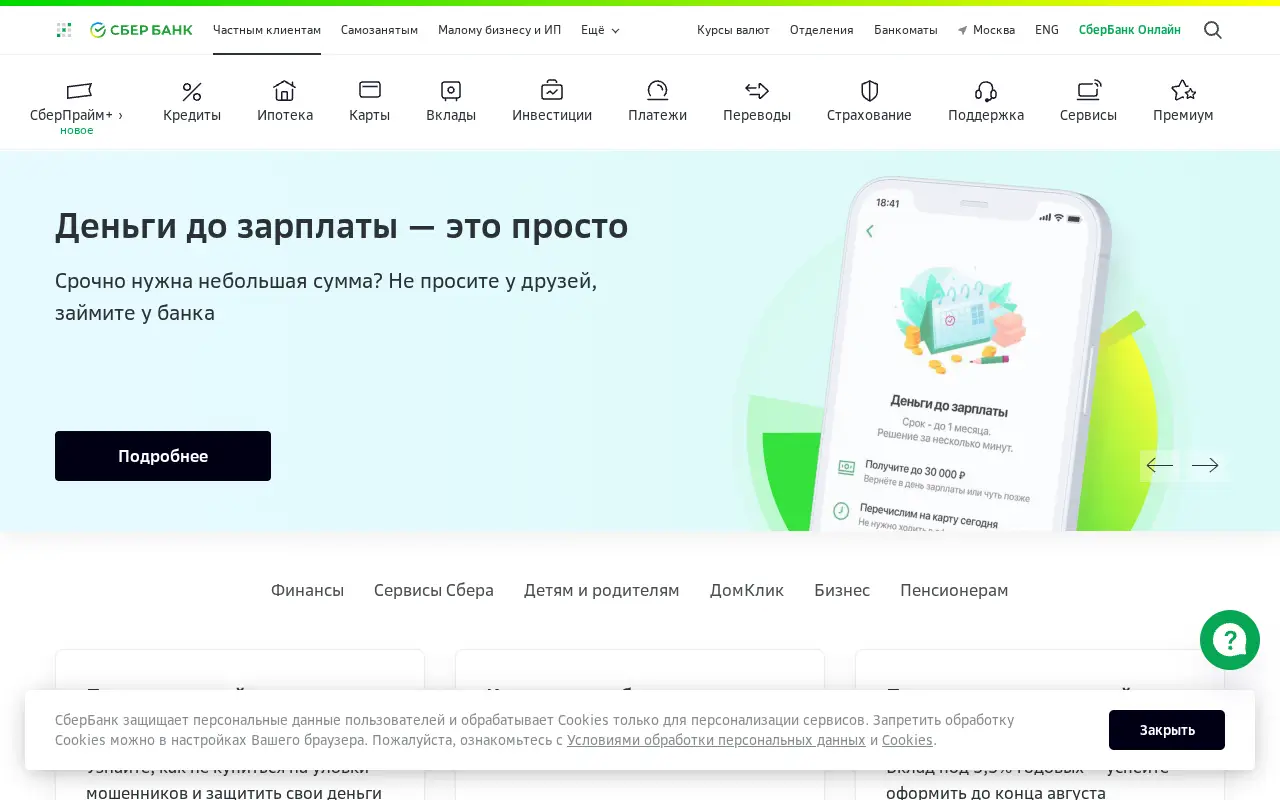1280x800 pixels.
Task: Open Вклады safe icon
Action: [x=451, y=91]
